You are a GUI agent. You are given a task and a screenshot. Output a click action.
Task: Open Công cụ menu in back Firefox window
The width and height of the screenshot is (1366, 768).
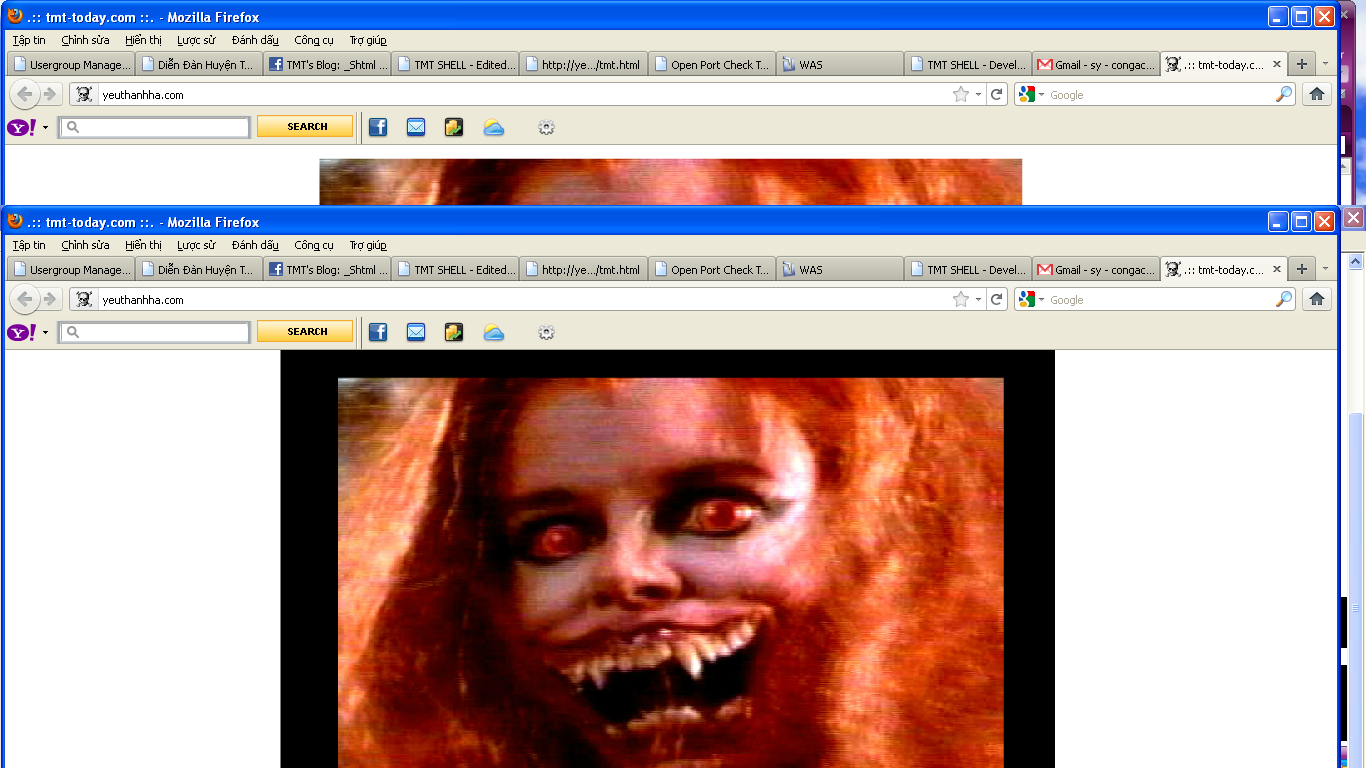click(x=314, y=40)
